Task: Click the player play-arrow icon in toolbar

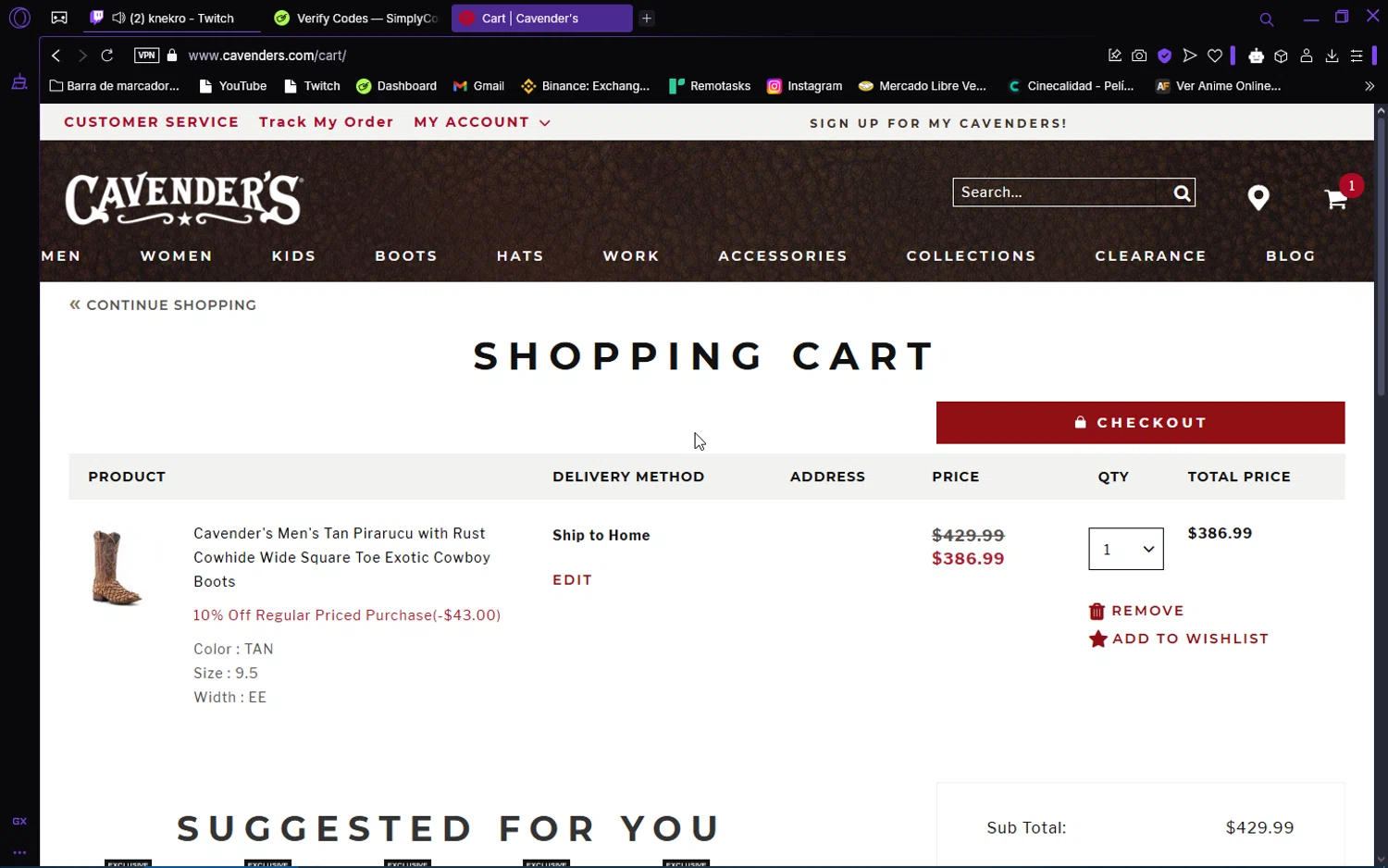Action: click(x=1190, y=56)
